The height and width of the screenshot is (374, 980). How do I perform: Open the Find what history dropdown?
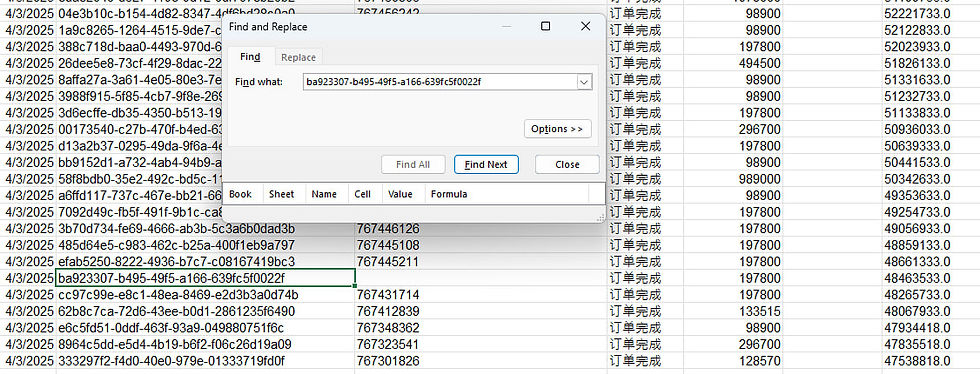[x=584, y=81]
